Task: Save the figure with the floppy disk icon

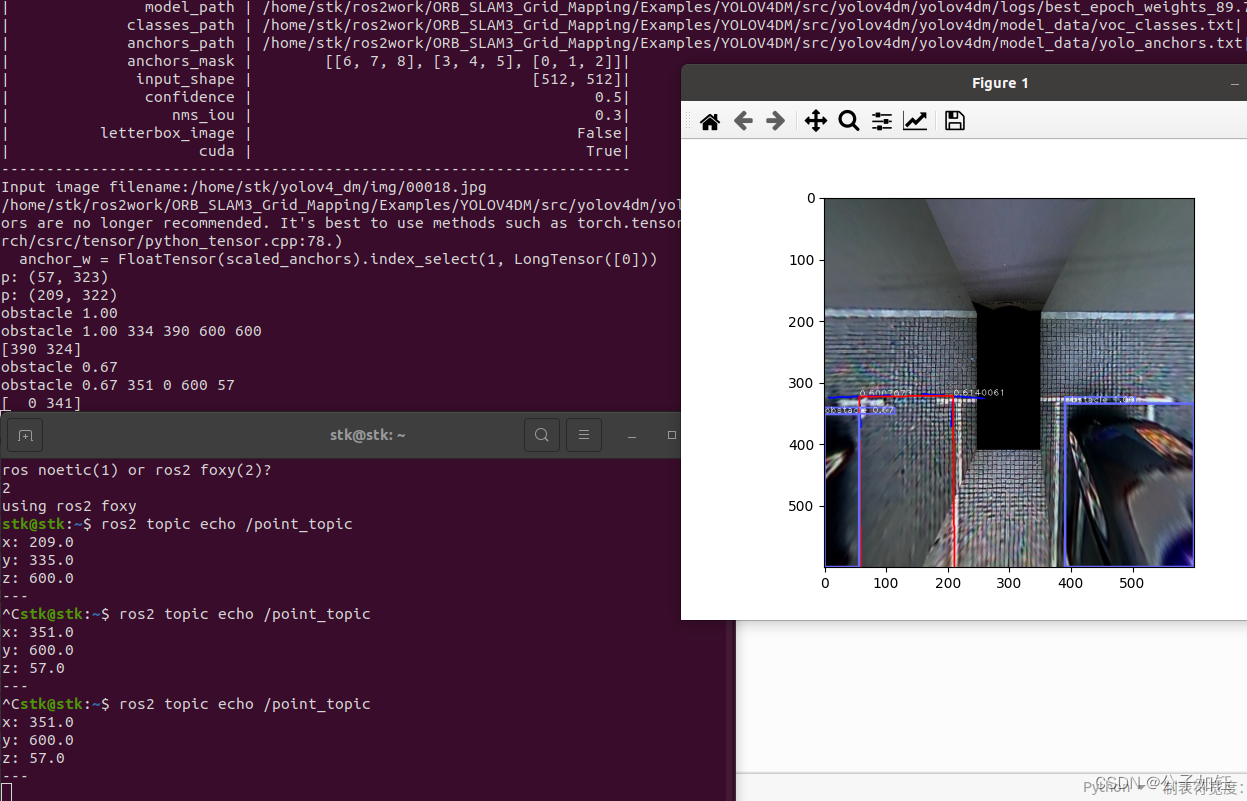Action: (x=955, y=121)
